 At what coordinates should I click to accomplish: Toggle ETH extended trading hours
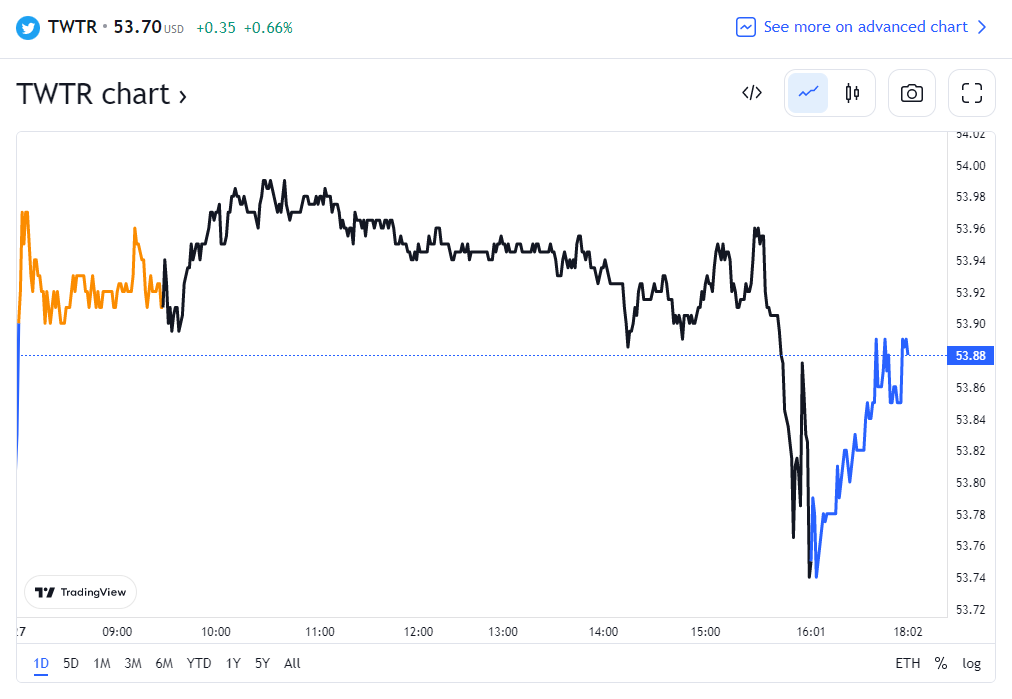(x=907, y=663)
